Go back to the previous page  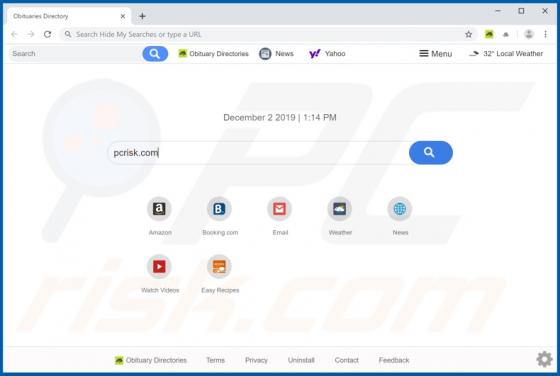pyautogui.click(x=14, y=34)
